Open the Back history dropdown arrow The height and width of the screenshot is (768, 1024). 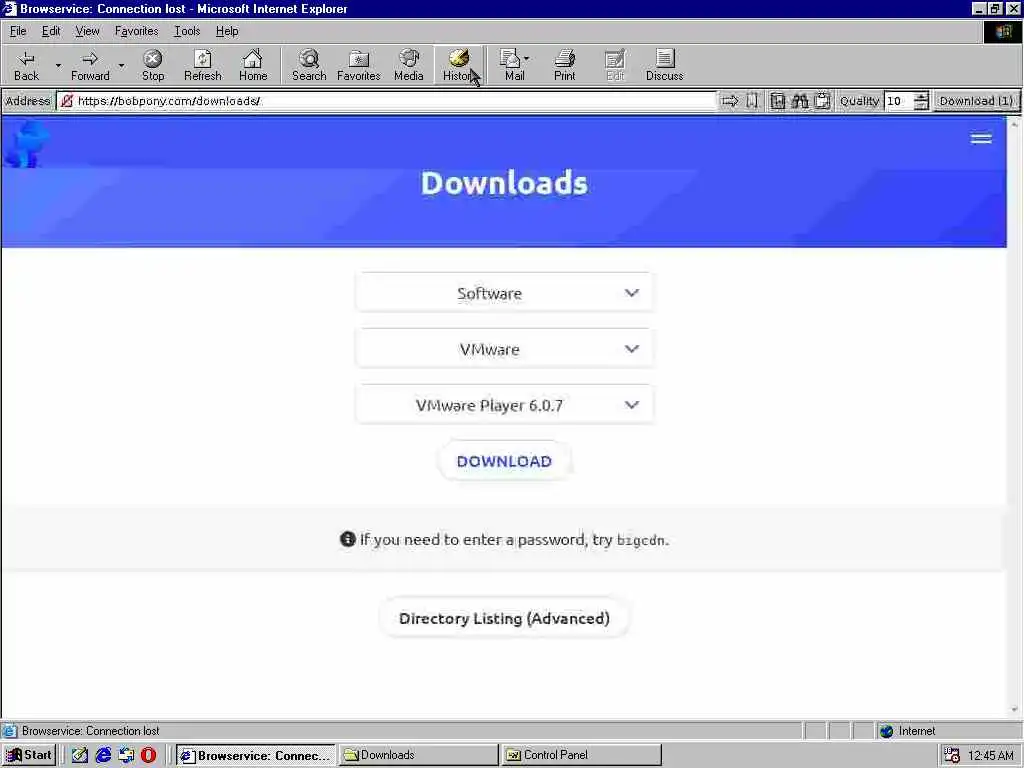click(x=57, y=65)
